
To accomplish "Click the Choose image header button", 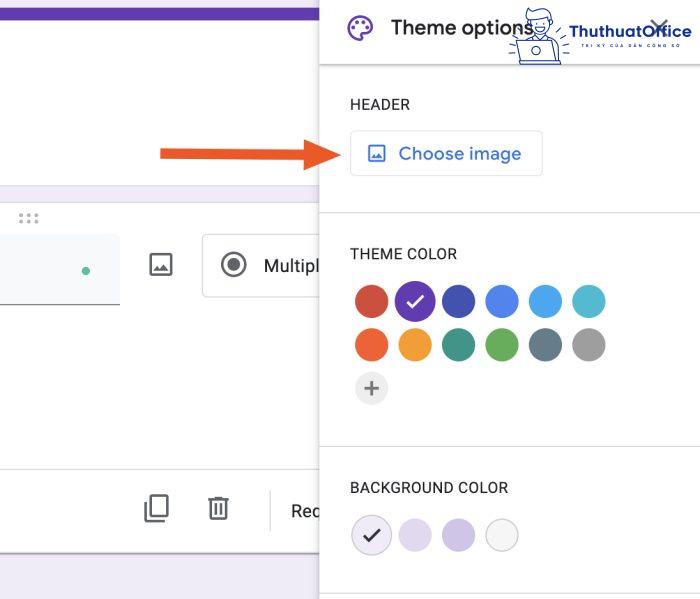I will [446, 153].
